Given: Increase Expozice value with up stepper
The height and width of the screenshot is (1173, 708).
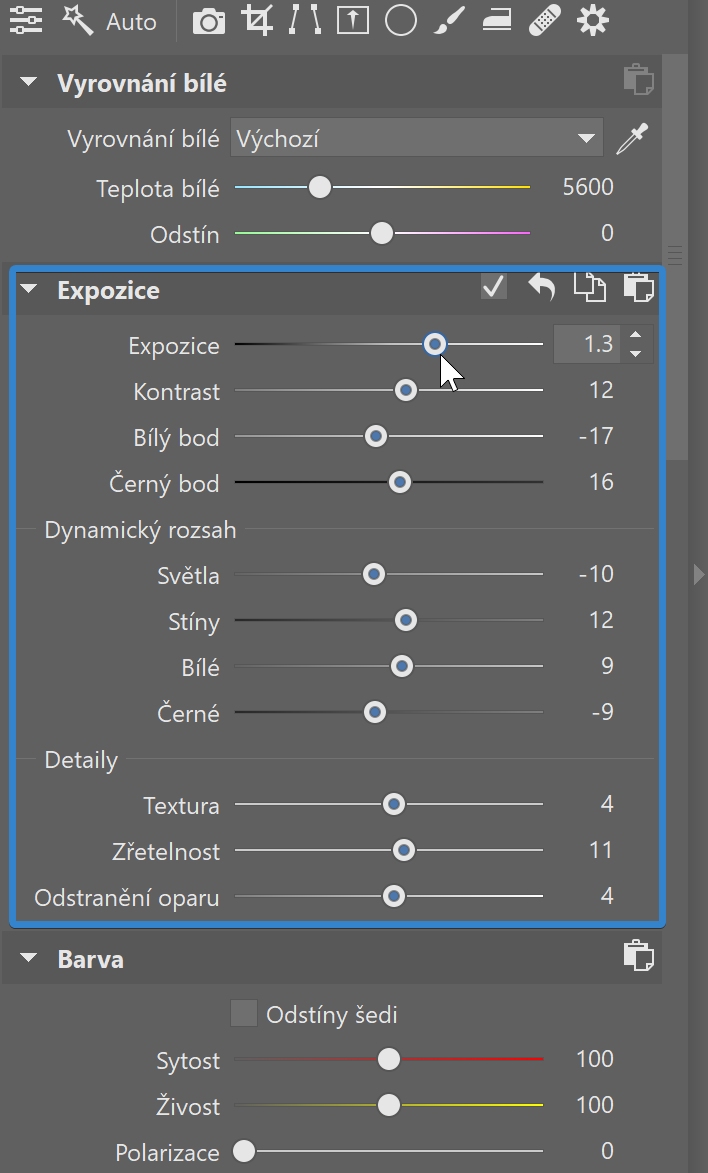Looking at the screenshot, I should point(635,336).
